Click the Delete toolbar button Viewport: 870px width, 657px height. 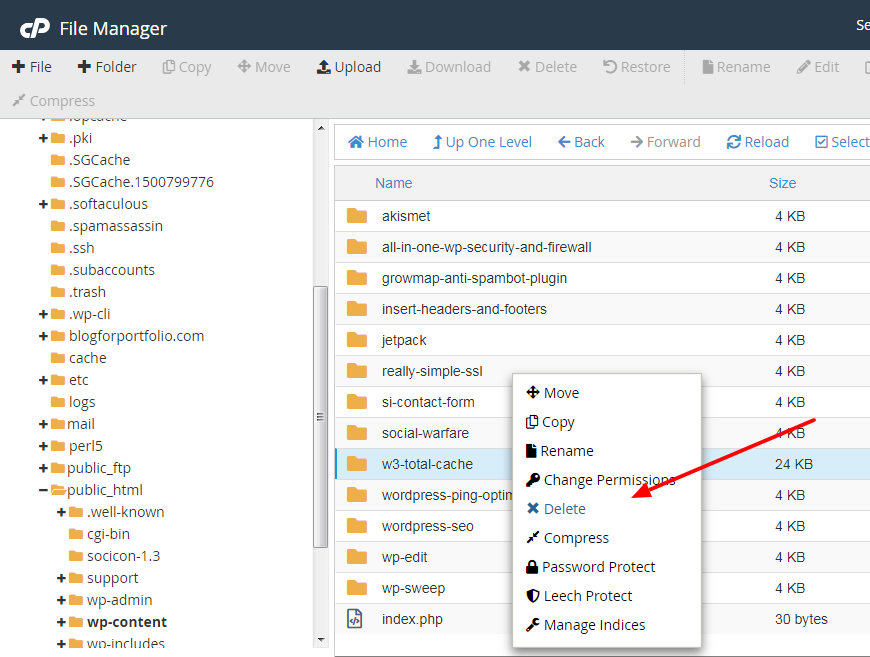(x=547, y=67)
